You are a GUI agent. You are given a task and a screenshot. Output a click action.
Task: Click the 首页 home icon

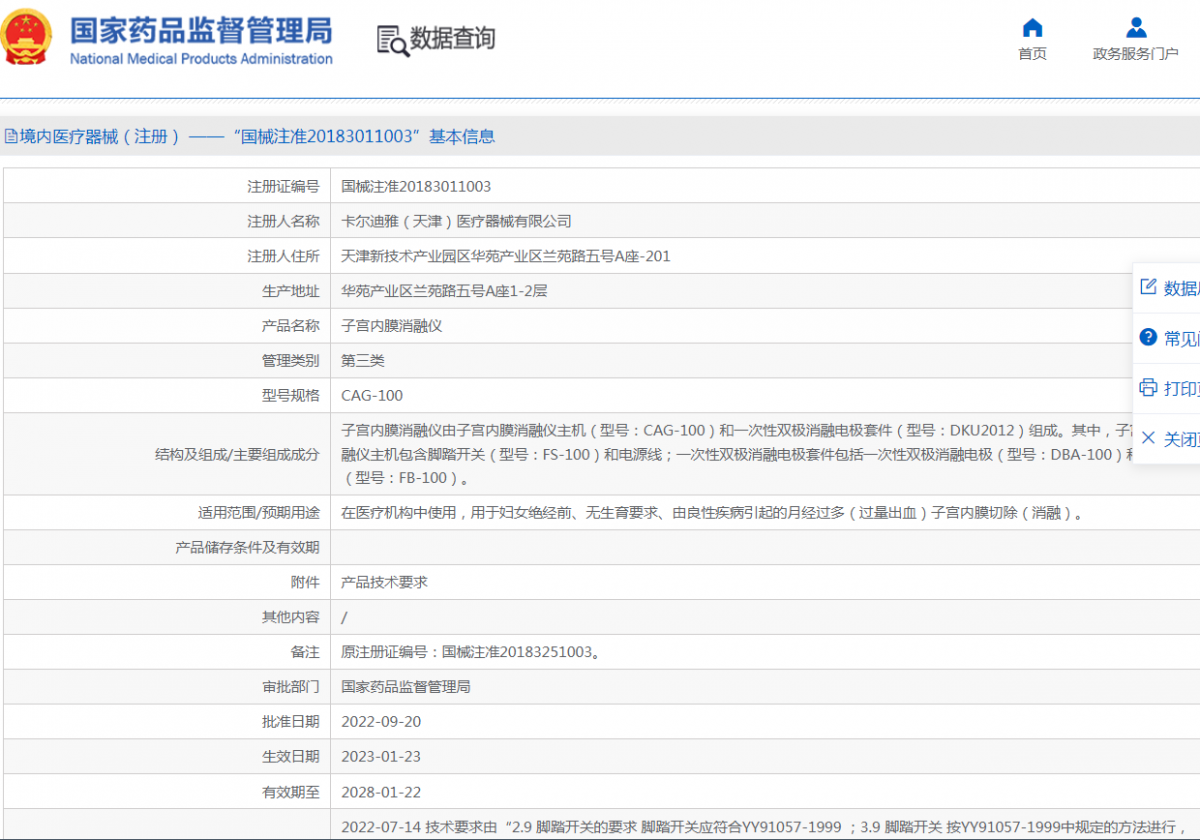(1033, 29)
